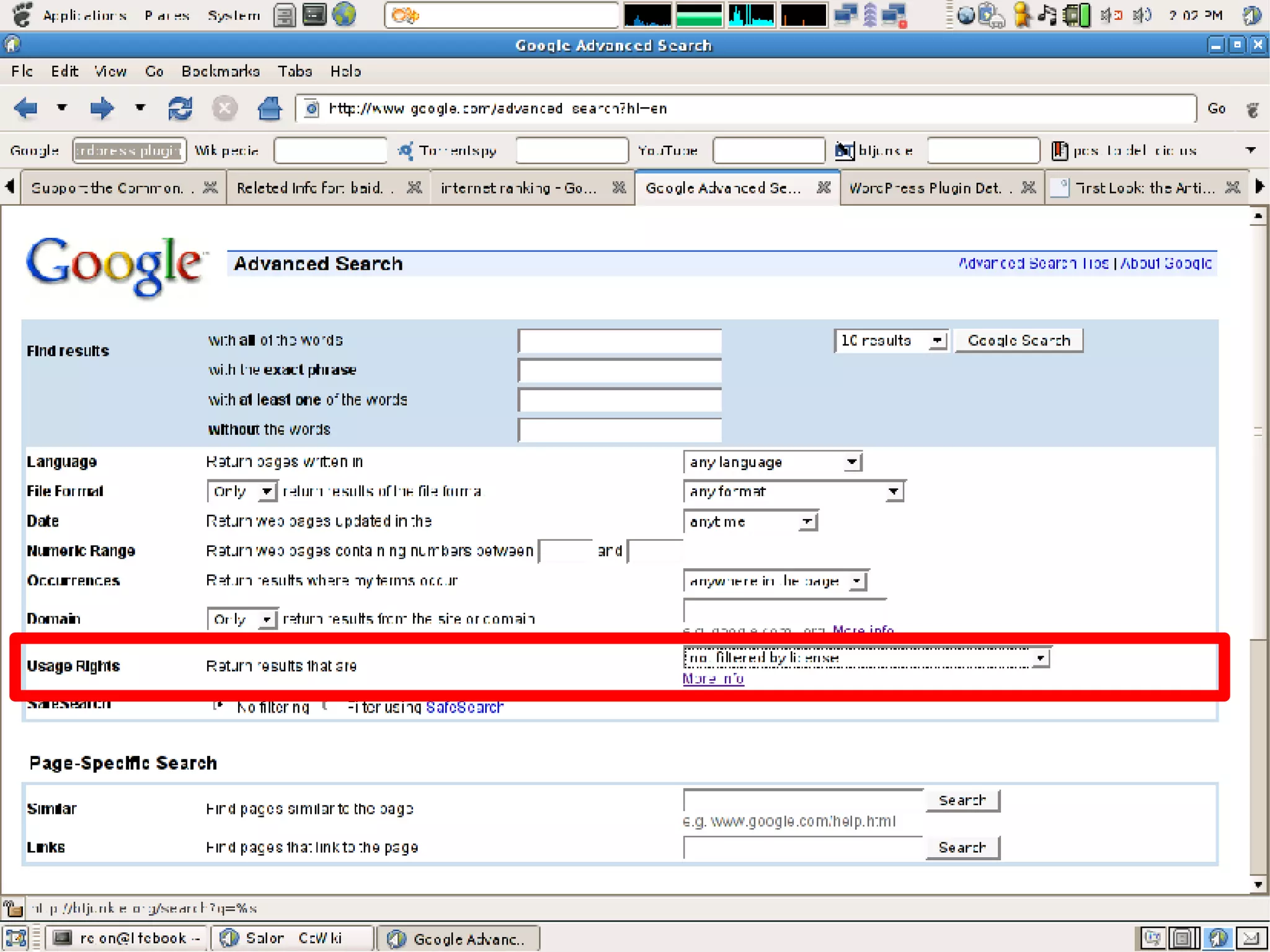Open the Usage Rights license dropdown

[866, 657]
